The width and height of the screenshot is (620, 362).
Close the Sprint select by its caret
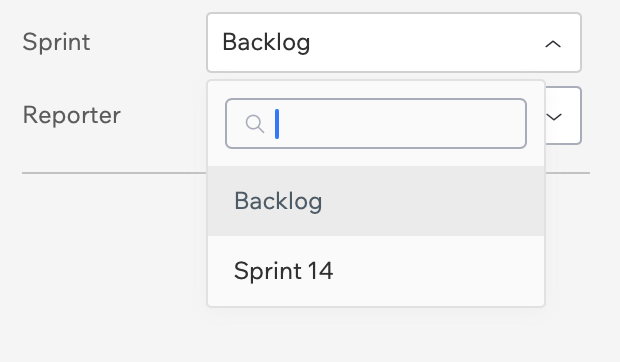(x=553, y=43)
